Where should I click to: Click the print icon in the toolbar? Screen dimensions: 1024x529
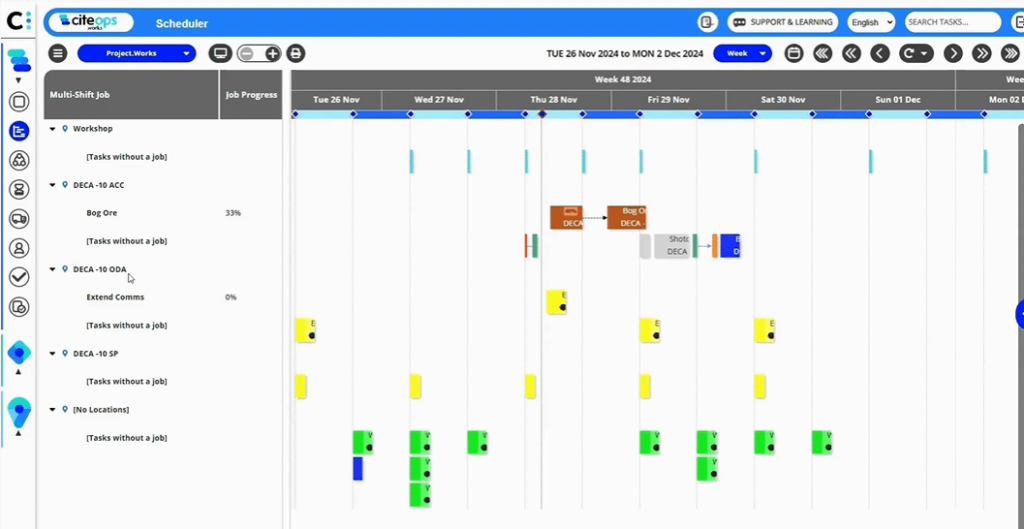(x=296, y=54)
